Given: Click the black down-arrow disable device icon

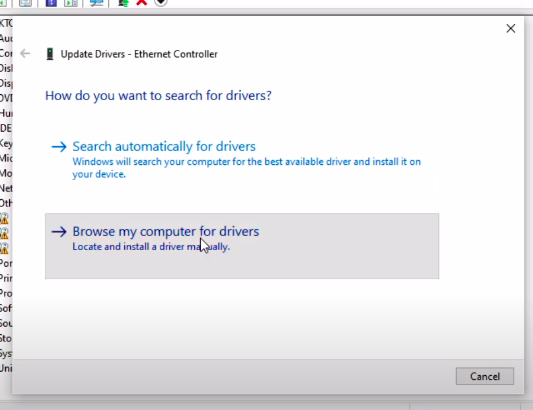Looking at the screenshot, I should coord(161,3).
